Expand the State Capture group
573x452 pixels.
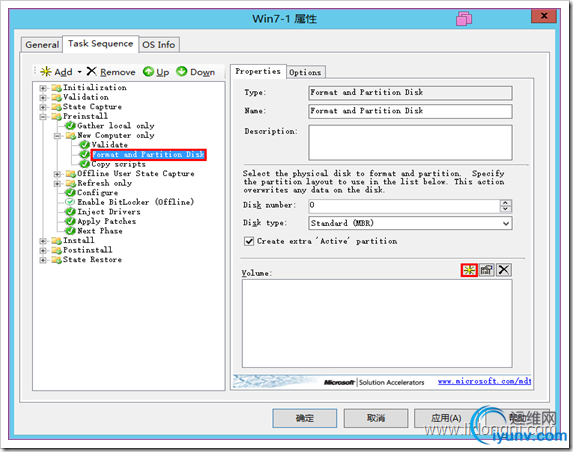(x=43, y=107)
